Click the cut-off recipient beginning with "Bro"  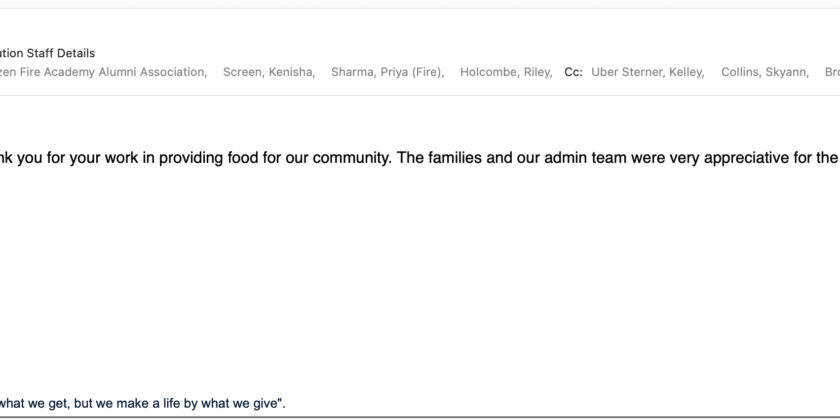point(832,72)
